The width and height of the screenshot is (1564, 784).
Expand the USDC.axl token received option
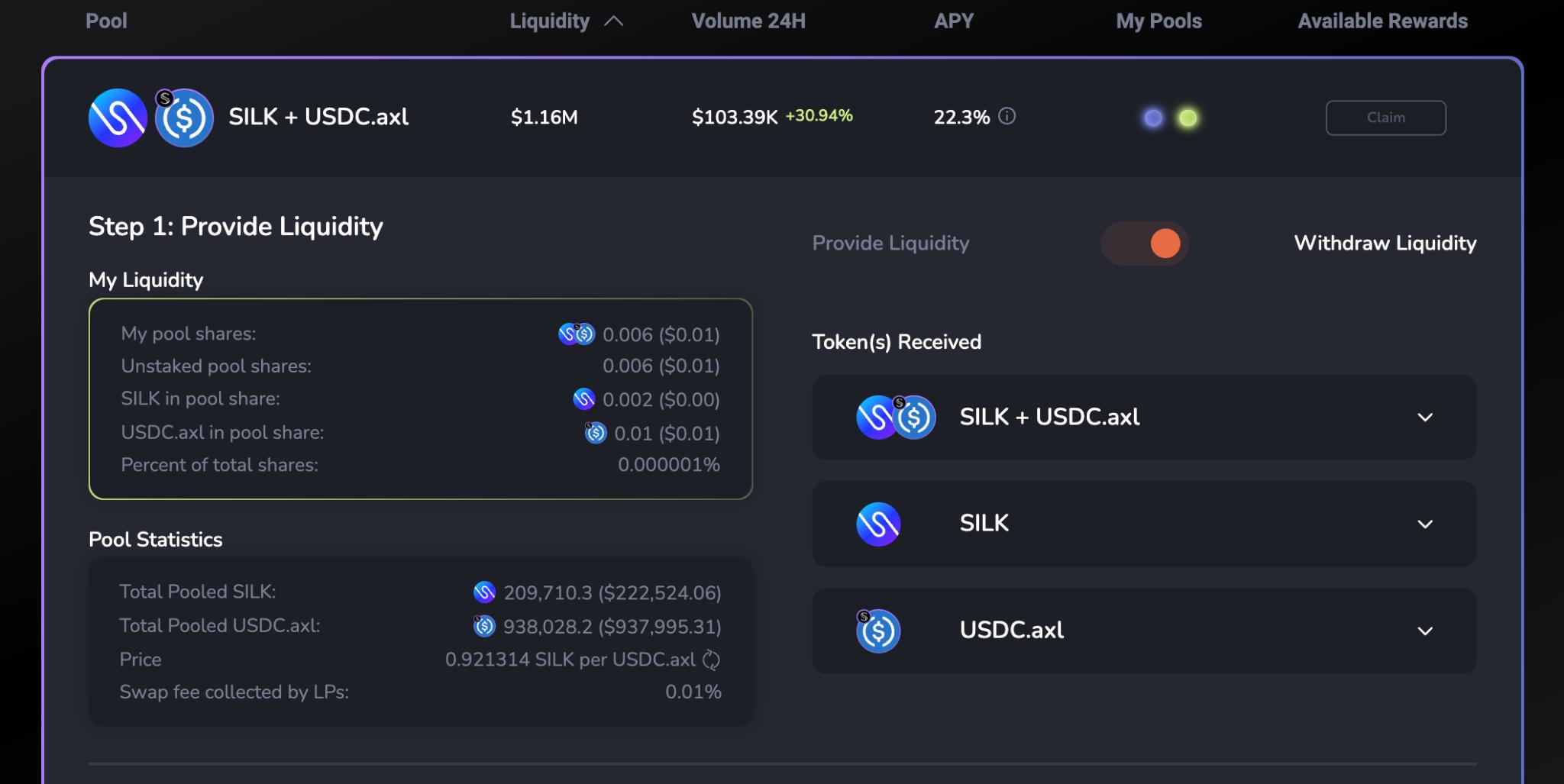1424,631
